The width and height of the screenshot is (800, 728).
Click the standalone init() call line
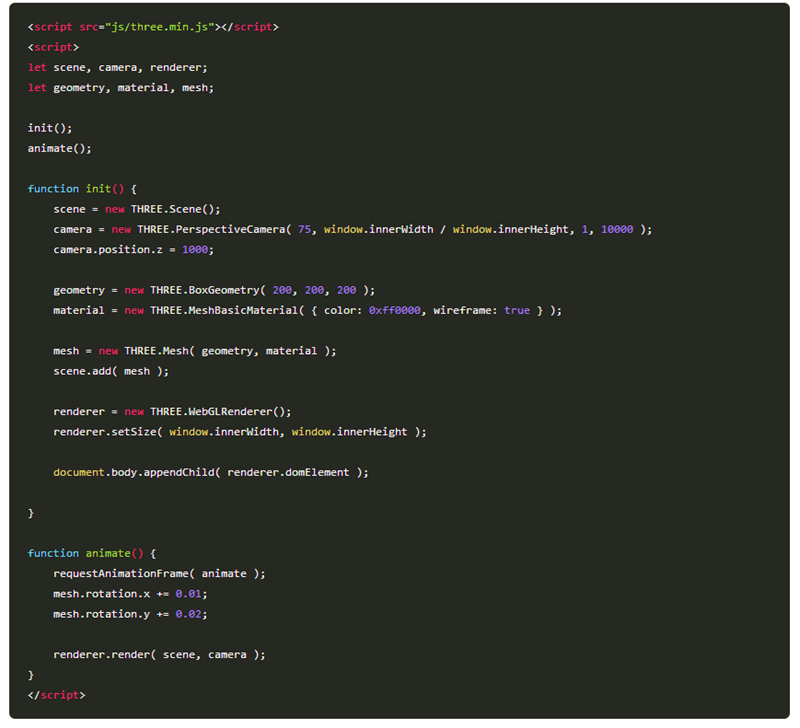[50, 128]
